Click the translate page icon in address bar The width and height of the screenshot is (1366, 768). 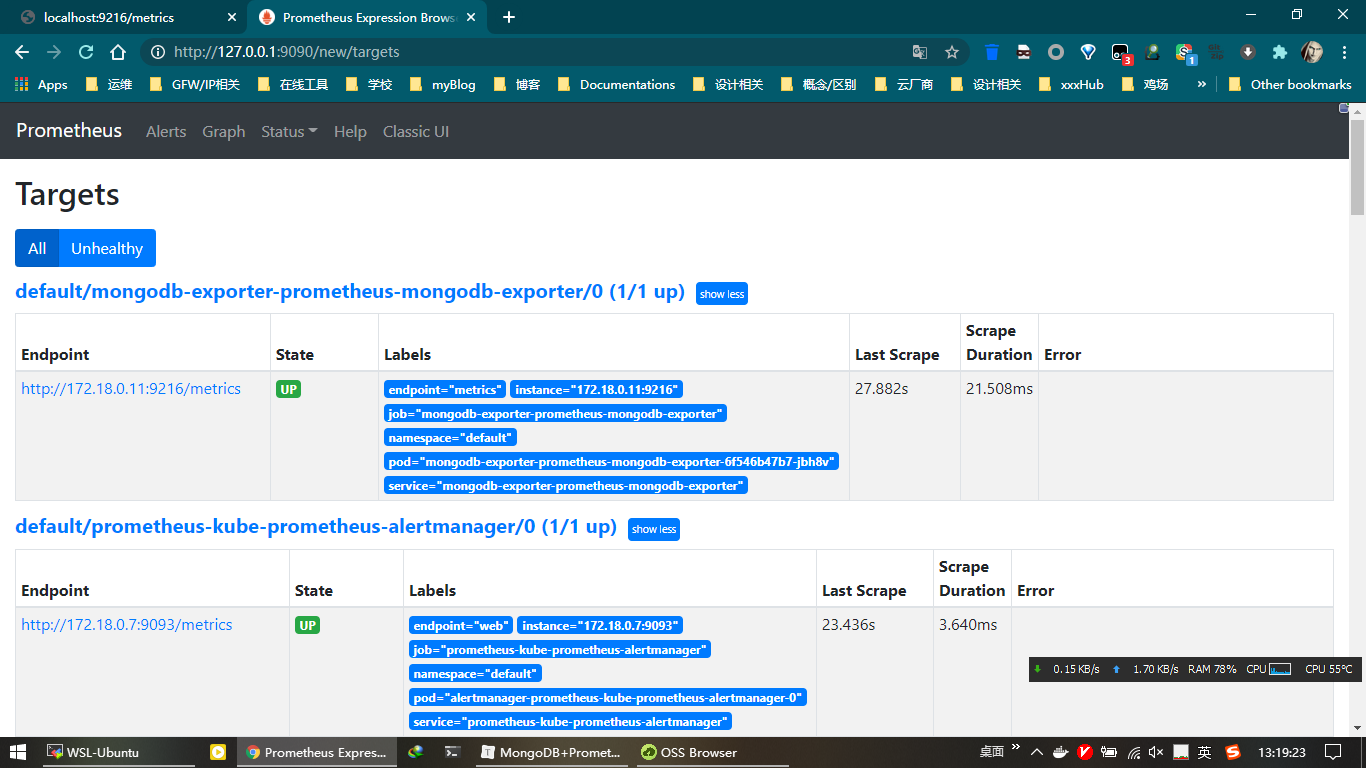[x=920, y=52]
